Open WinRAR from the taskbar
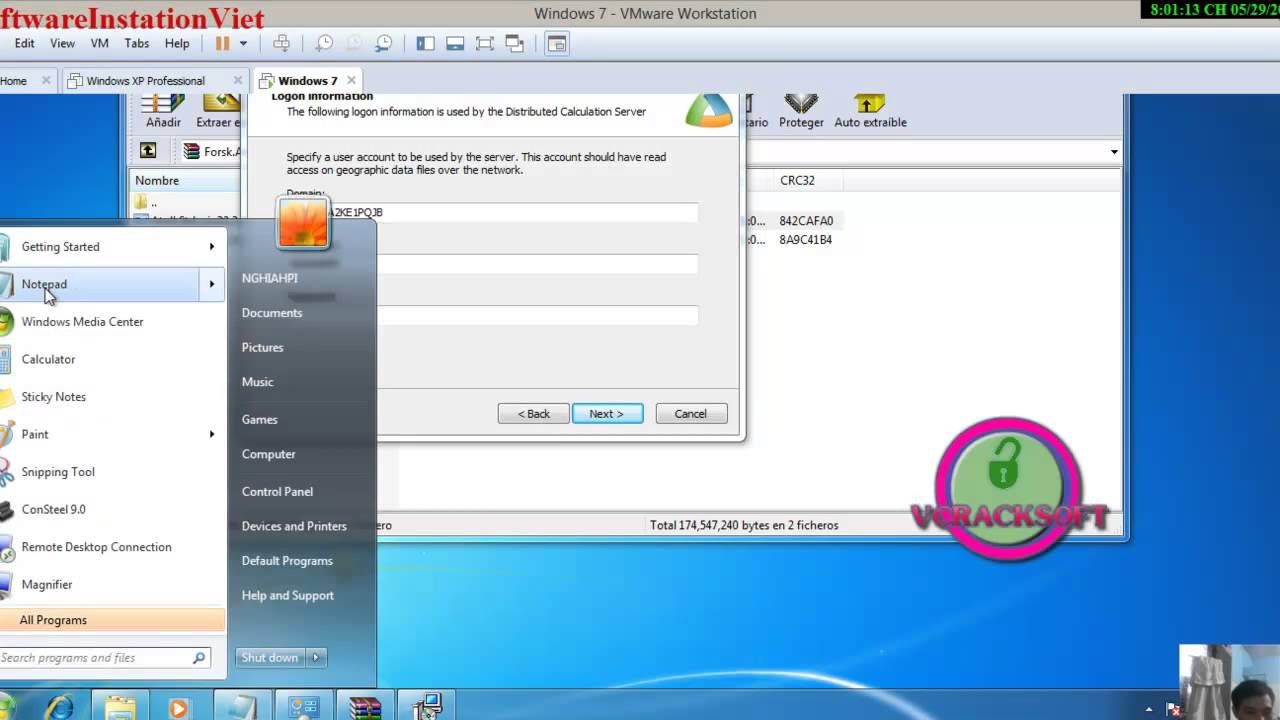 click(x=365, y=708)
